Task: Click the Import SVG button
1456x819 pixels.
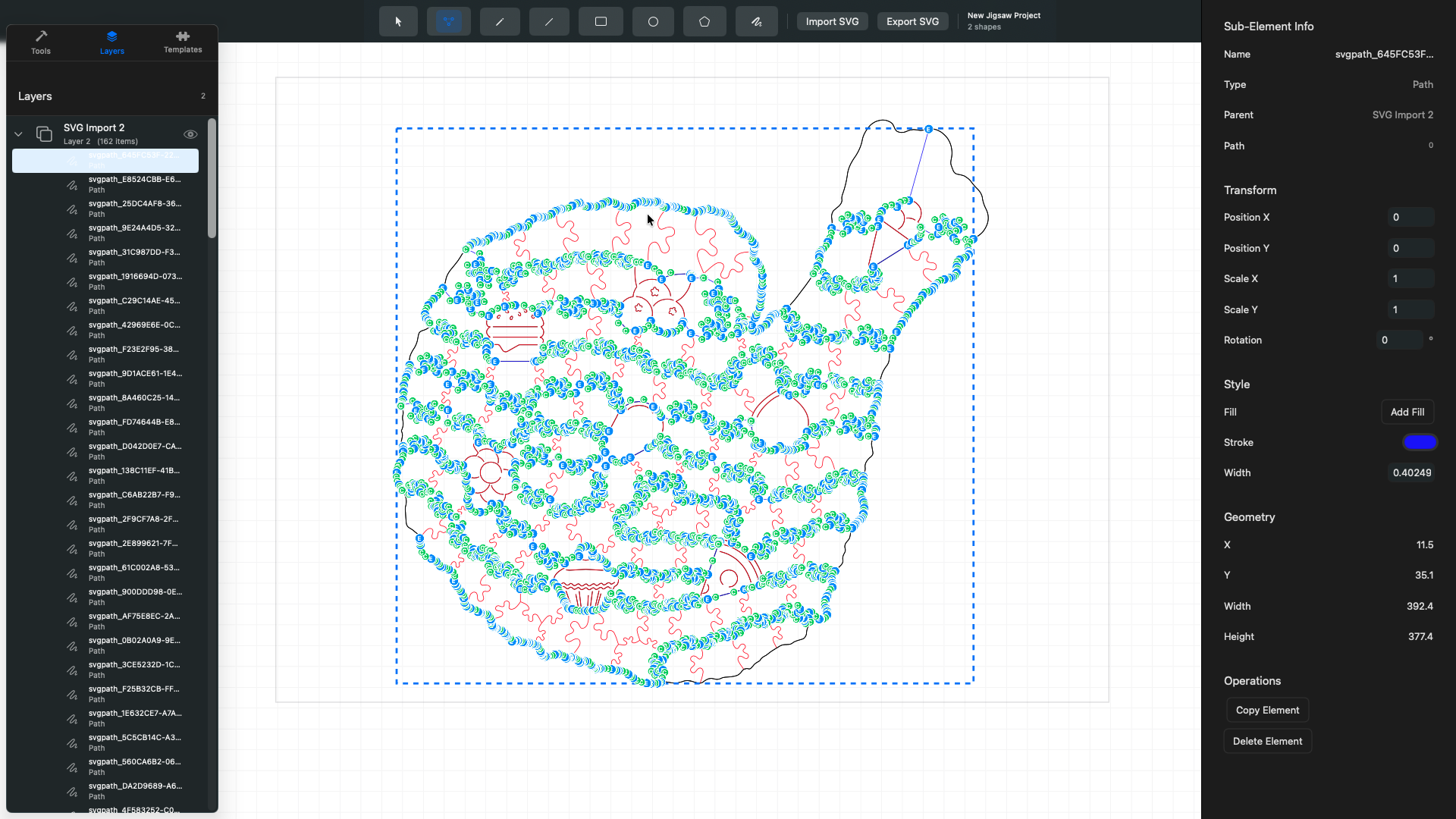Action: pos(832,21)
